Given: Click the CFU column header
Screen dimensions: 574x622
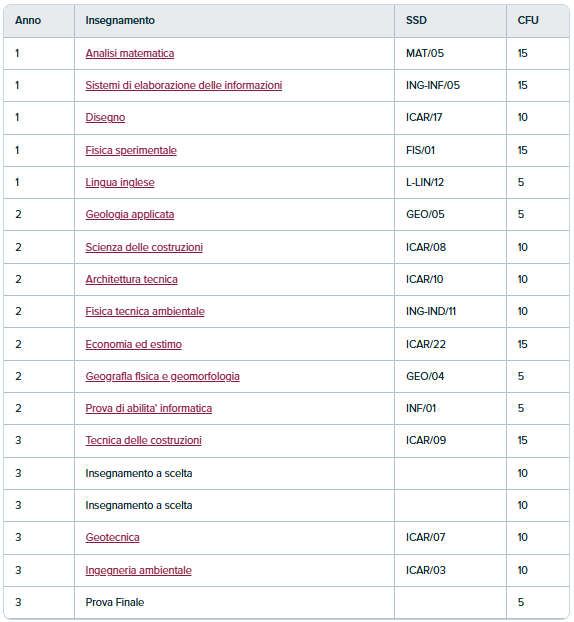Looking at the screenshot, I should 528,20.
